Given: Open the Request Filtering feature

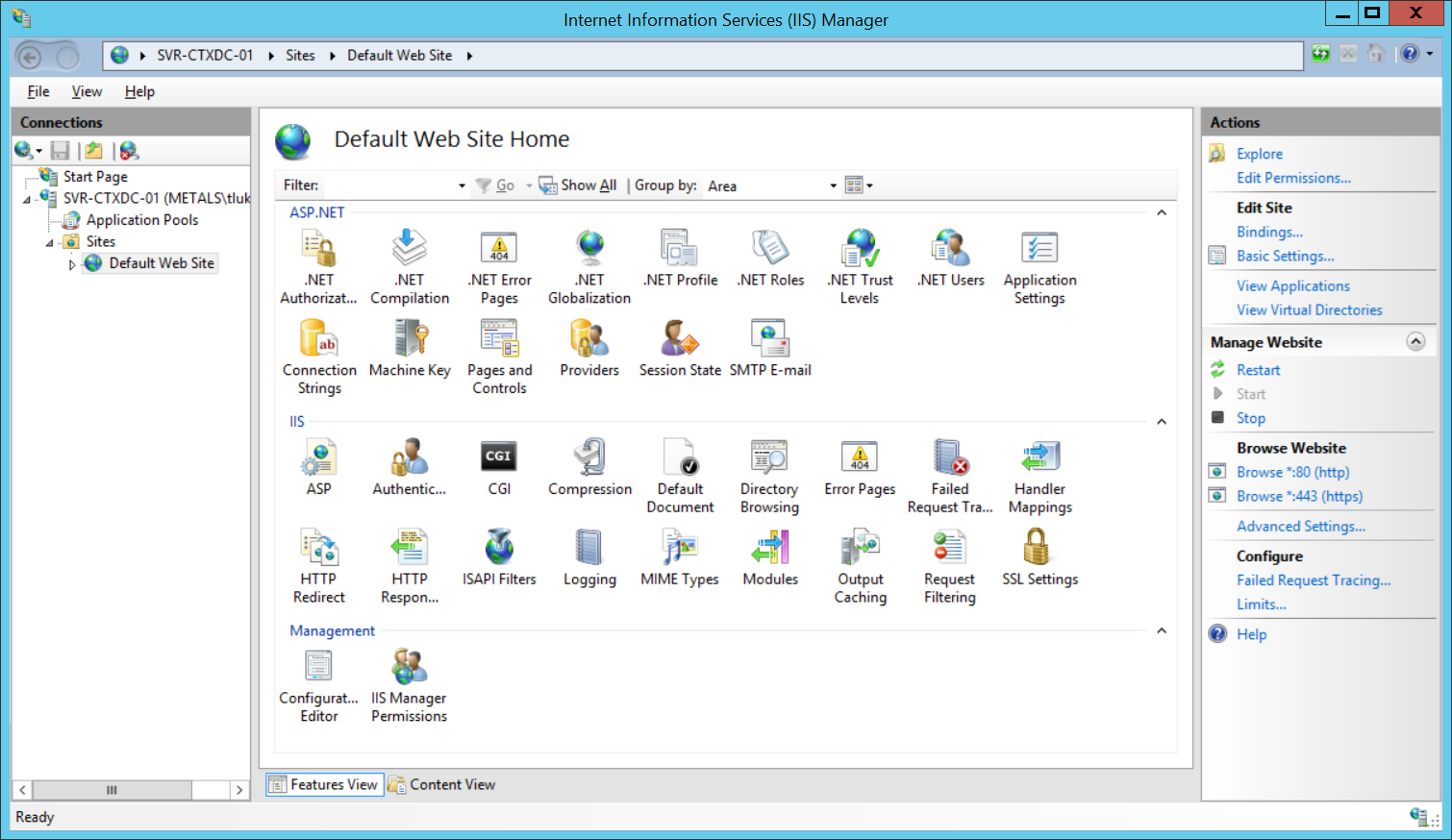Looking at the screenshot, I should point(950,567).
